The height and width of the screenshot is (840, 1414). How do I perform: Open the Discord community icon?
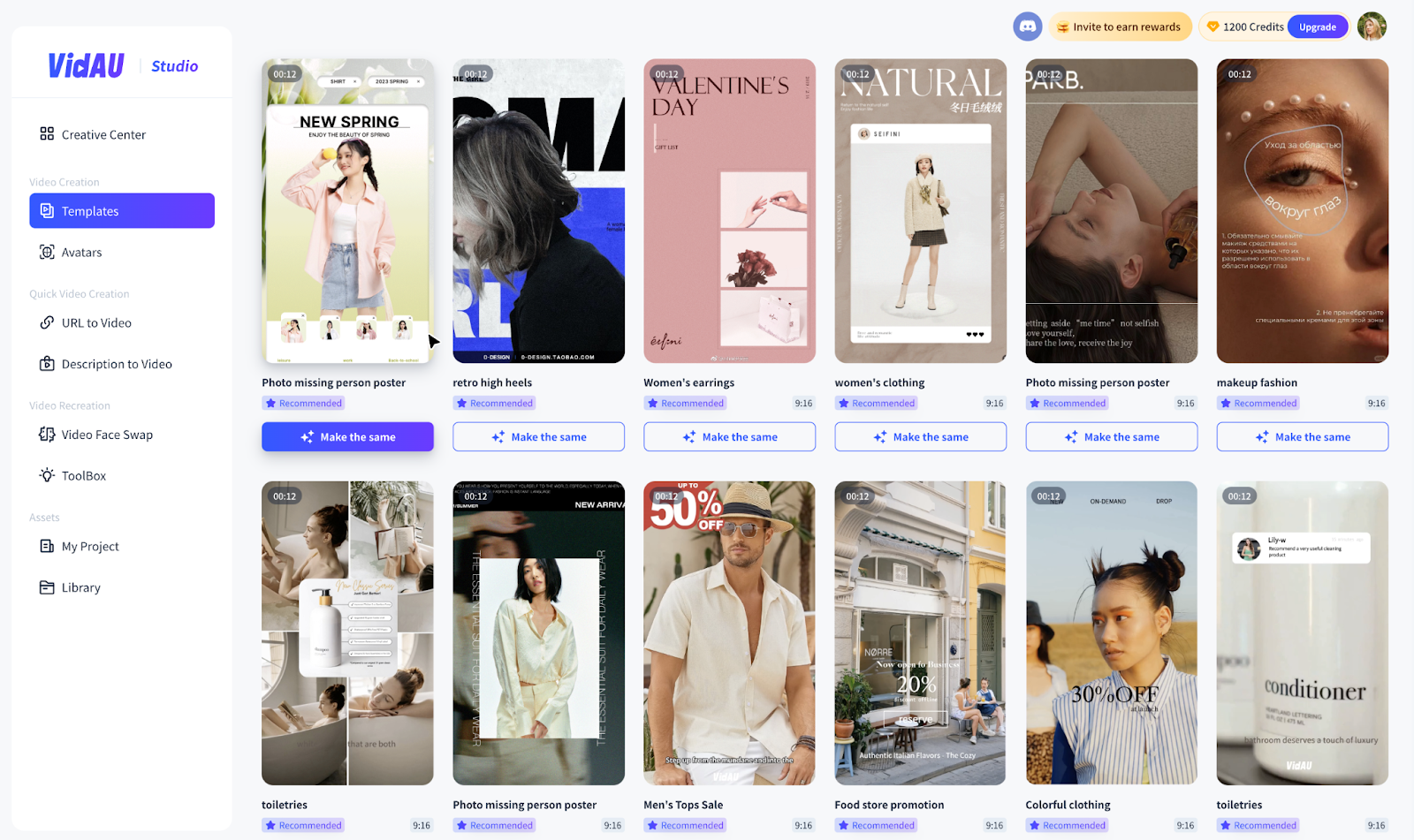(1028, 26)
